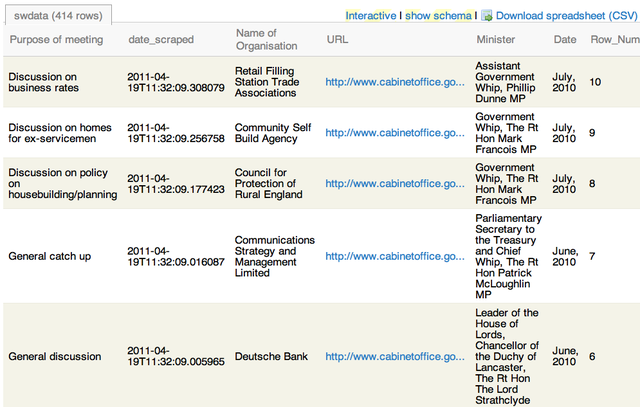Click the CSV spreadsheet download icon

487,16
